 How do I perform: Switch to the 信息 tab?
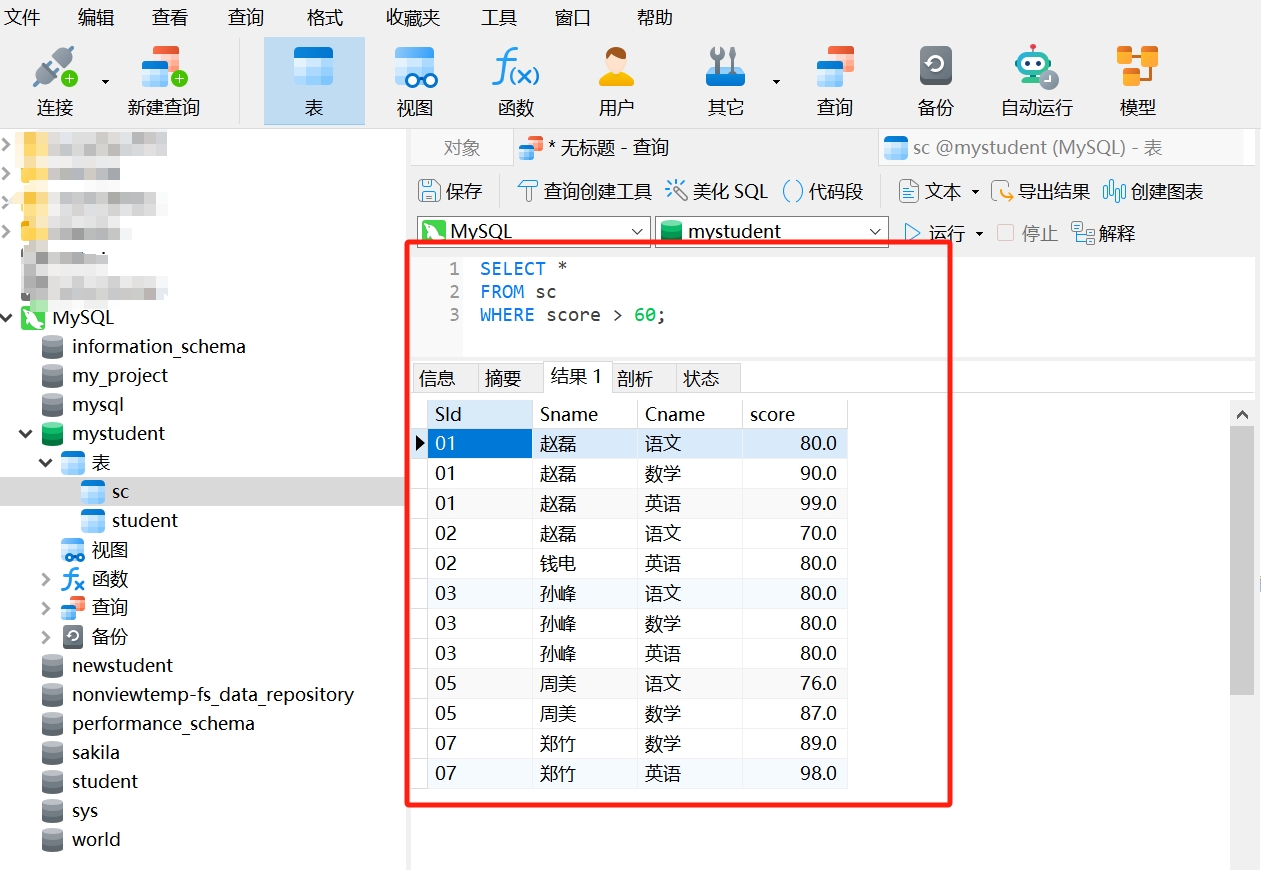438,378
